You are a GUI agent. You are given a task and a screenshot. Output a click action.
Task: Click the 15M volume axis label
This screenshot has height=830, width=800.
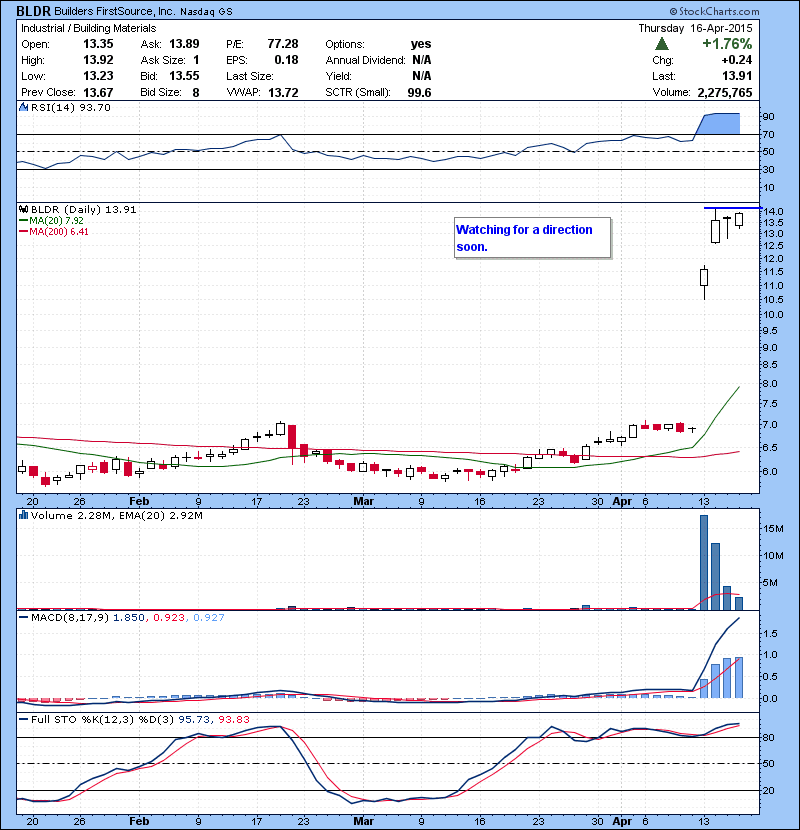[773, 528]
